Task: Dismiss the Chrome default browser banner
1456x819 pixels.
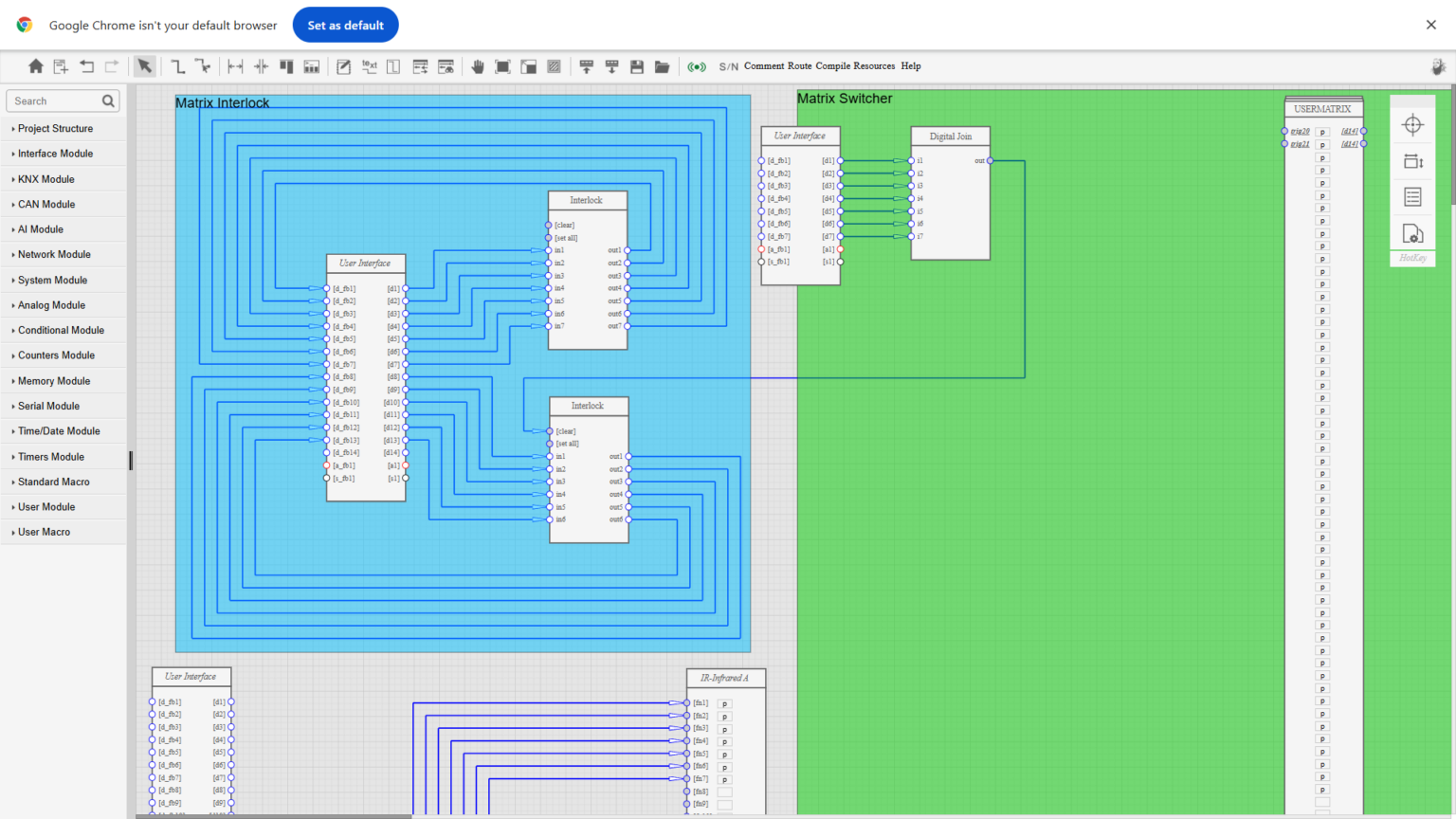Action: (1430, 26)
